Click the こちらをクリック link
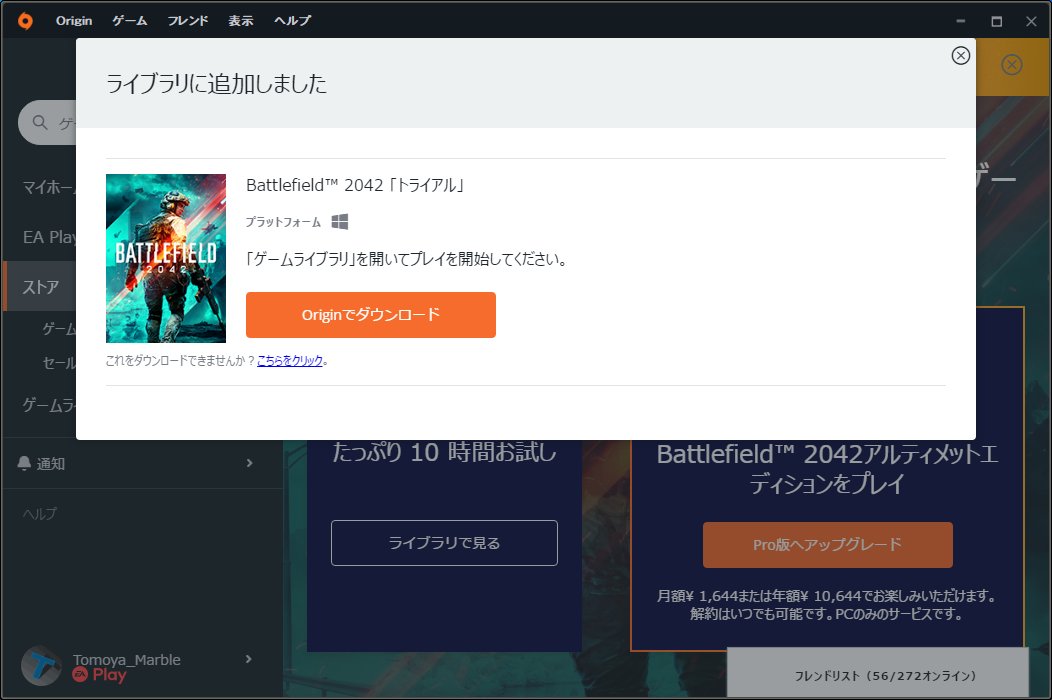This screenshot has width=1052, height=700. pos(290,362)
